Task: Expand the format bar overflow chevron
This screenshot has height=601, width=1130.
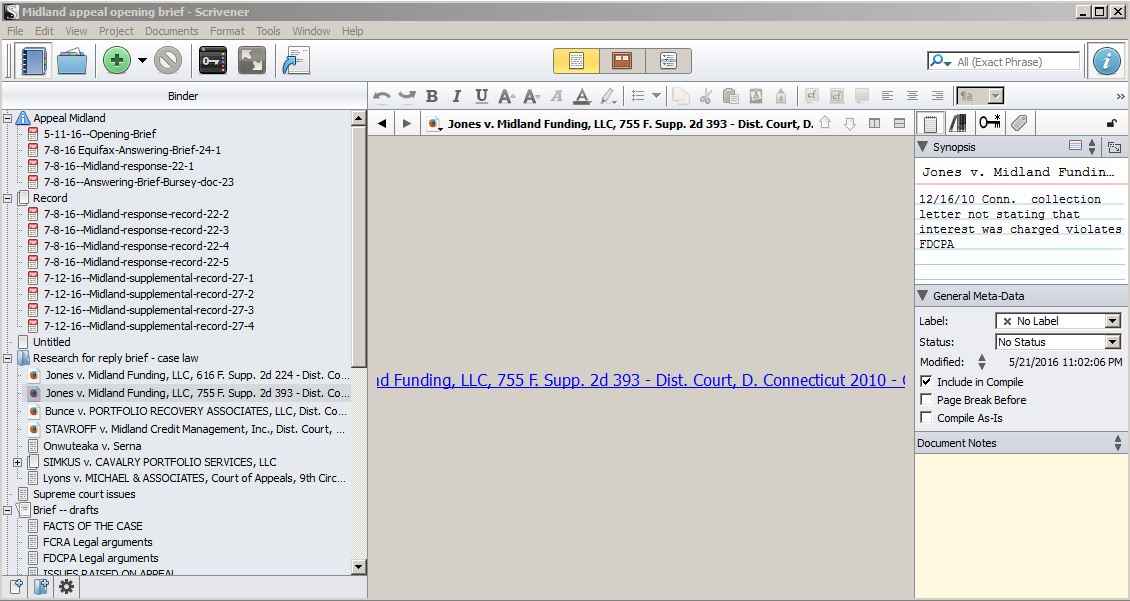Action: (x=1120, y=97)
